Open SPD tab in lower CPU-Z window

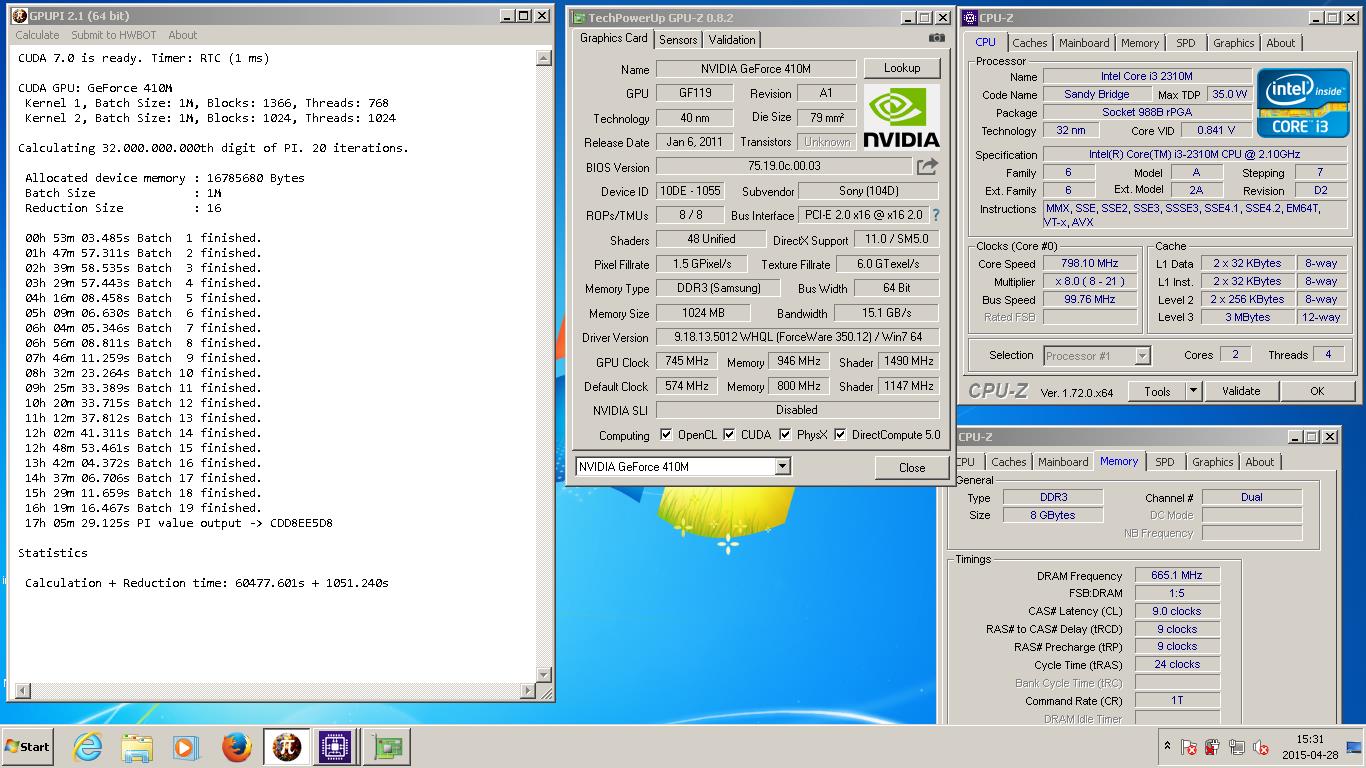coord(1165,462)
